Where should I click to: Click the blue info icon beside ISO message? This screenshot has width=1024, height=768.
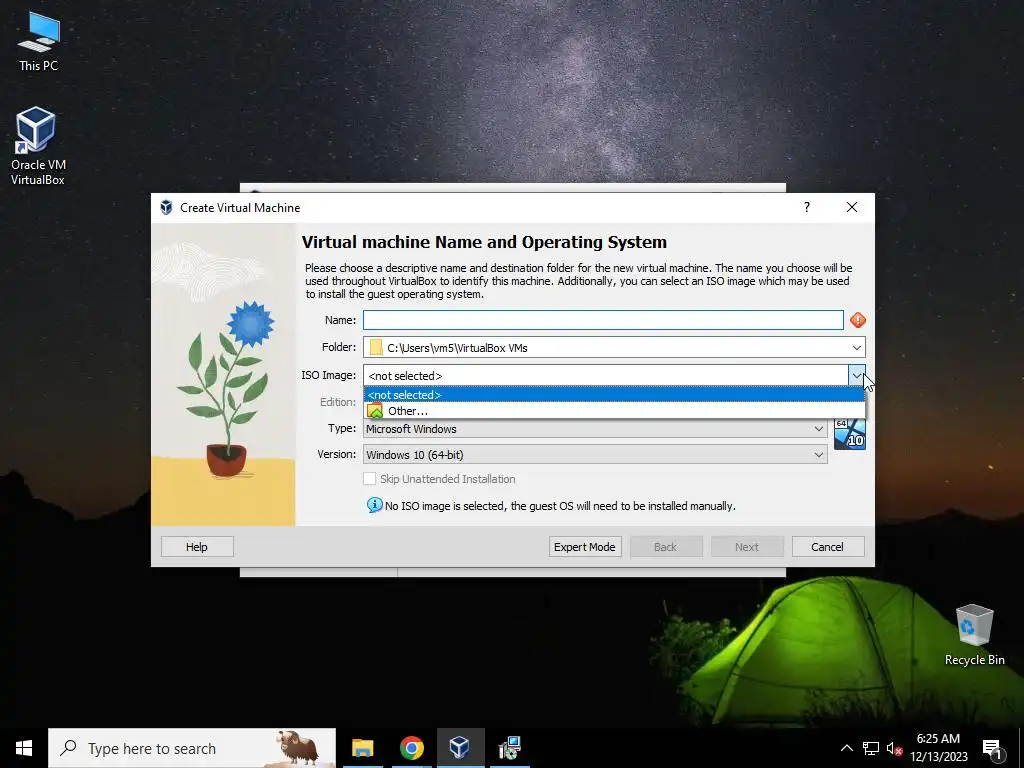[374, 505]
